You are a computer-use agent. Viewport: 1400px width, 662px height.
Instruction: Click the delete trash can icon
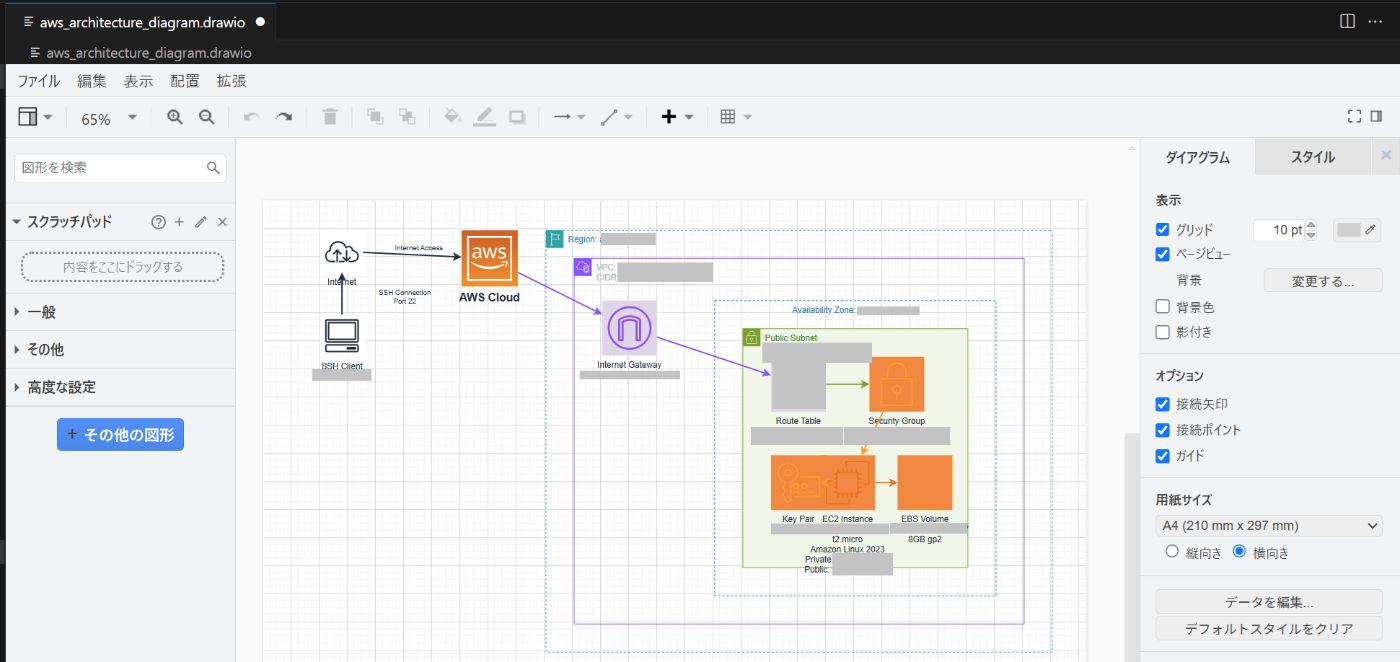coord(330,117)
